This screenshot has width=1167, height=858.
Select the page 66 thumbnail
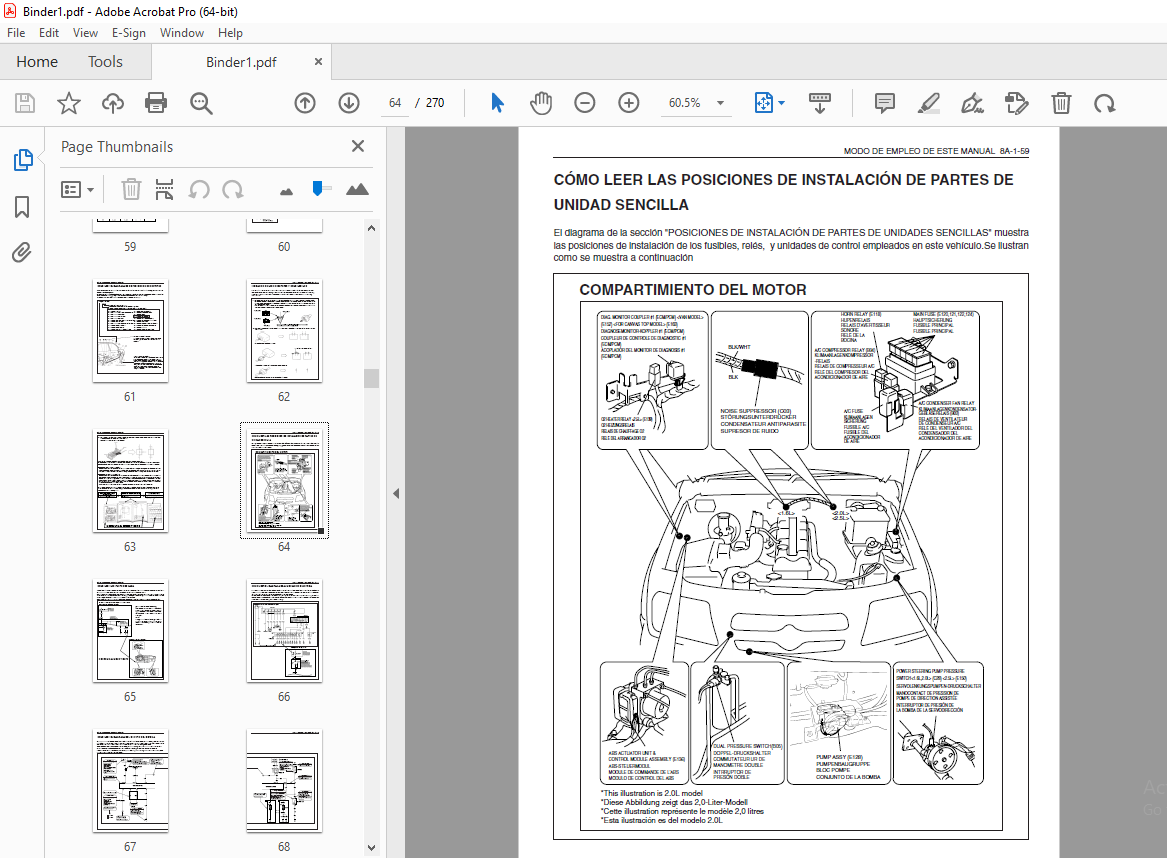pos(284,631)
